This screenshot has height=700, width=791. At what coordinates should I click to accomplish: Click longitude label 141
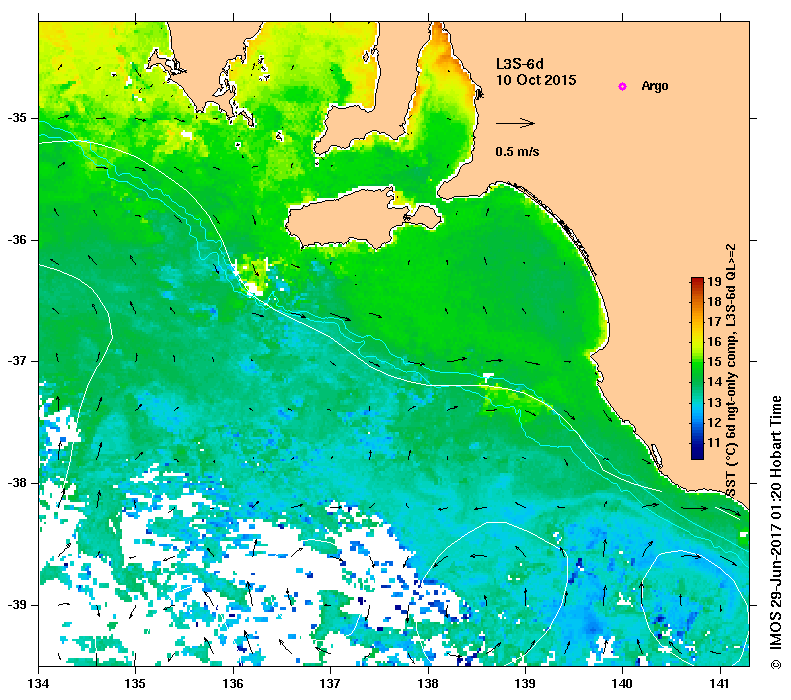720,684
